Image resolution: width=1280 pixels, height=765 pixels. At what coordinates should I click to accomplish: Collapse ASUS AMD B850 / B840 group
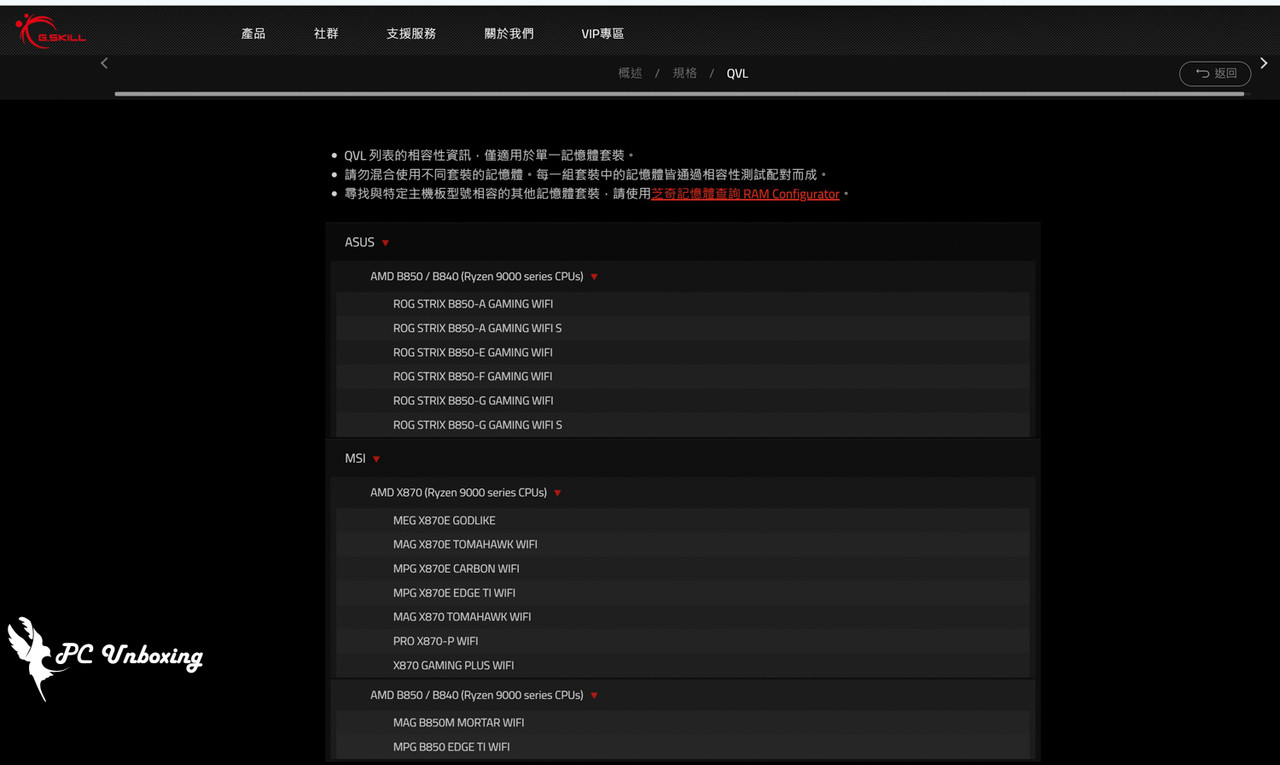coord(484,276)
